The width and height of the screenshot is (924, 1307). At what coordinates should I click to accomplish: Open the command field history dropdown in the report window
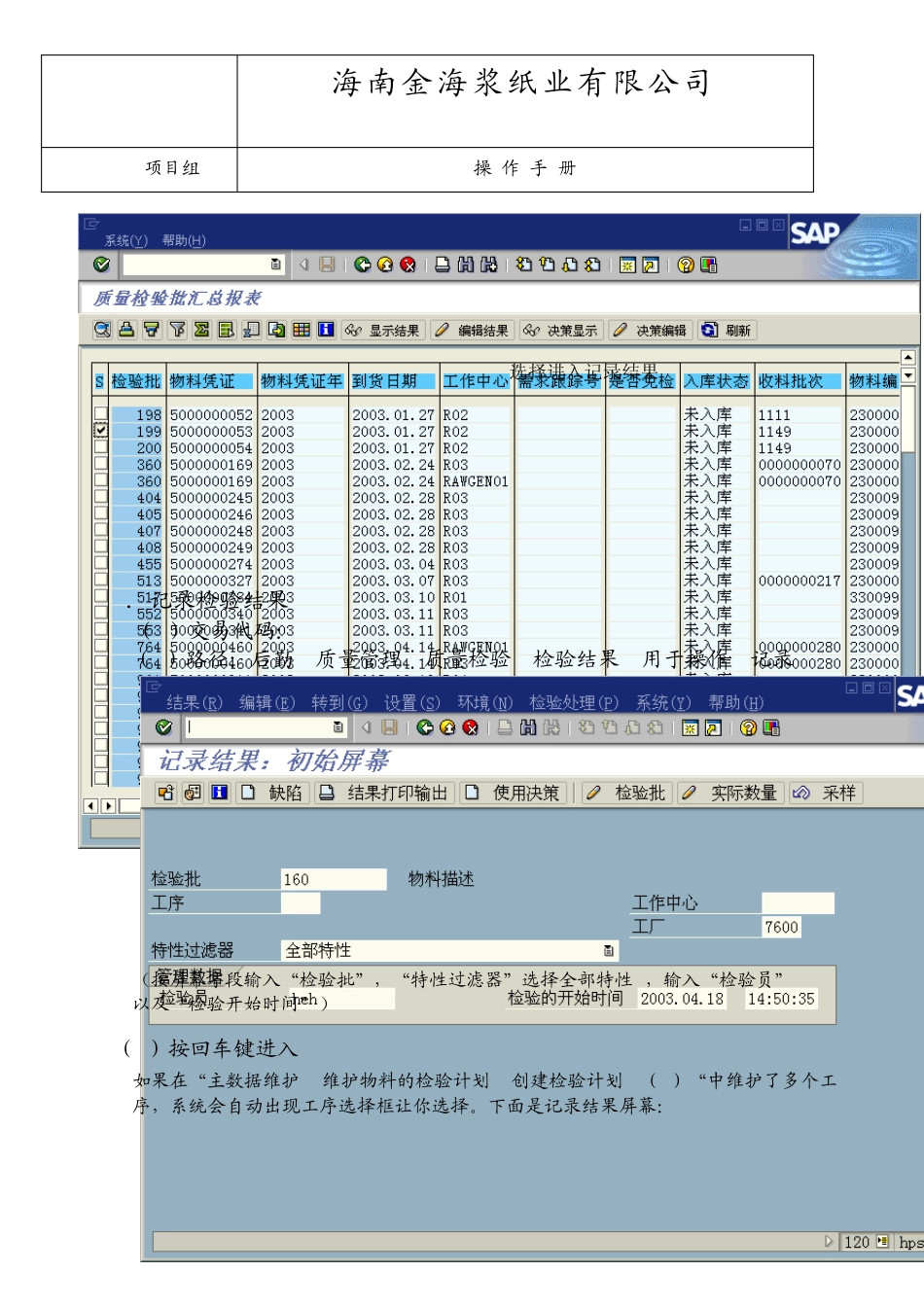pos(276,265)
